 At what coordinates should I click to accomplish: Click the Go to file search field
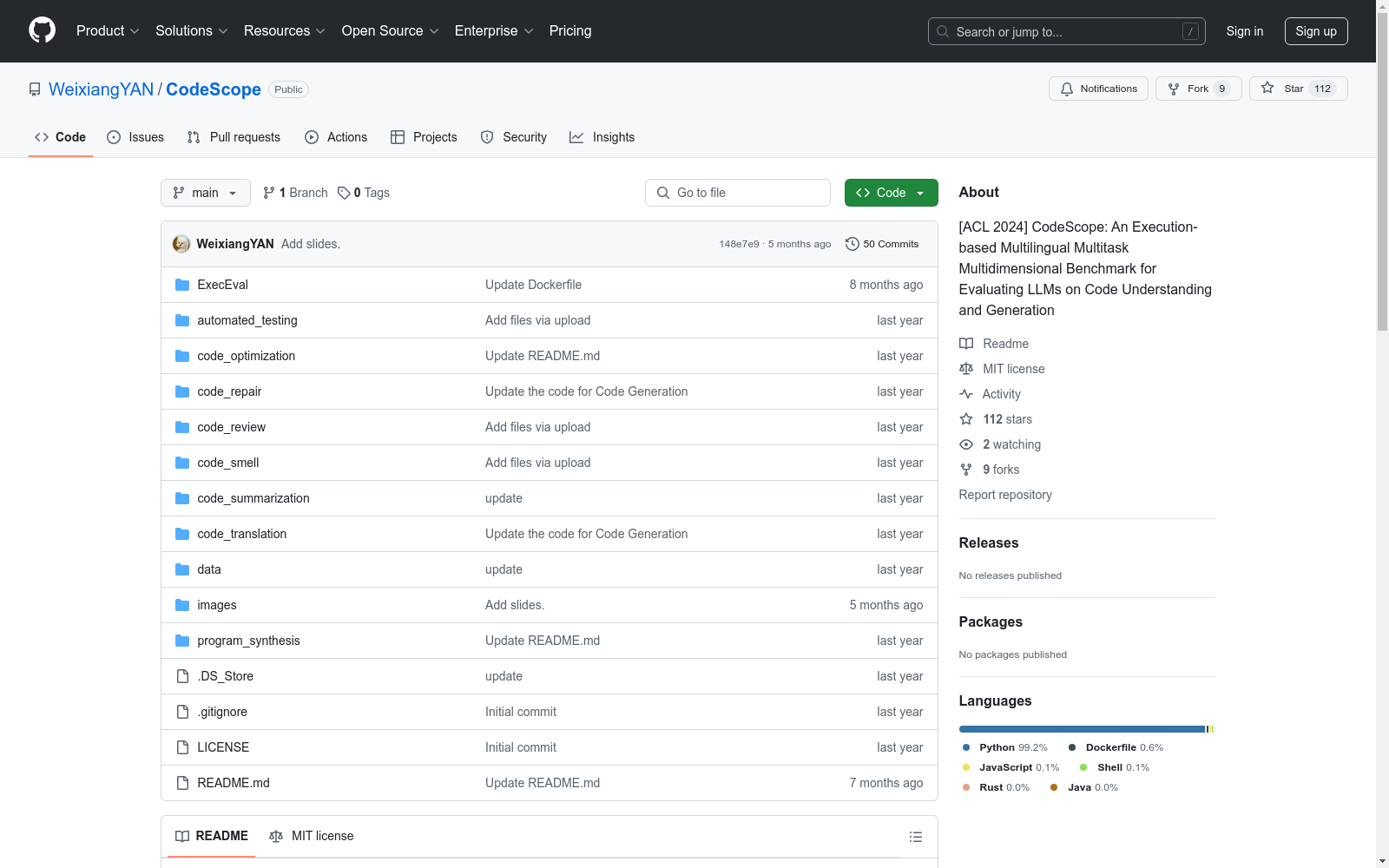tap(738, 193)
